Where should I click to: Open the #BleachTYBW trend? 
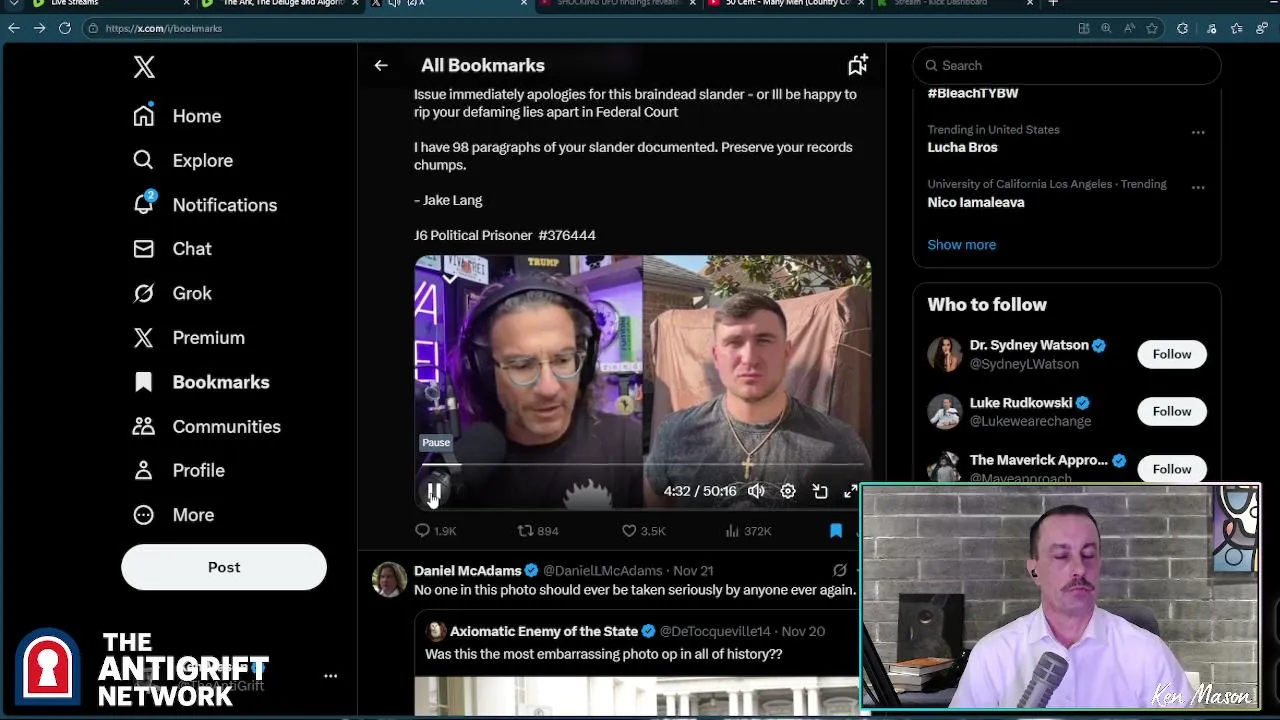click(973, 93)
